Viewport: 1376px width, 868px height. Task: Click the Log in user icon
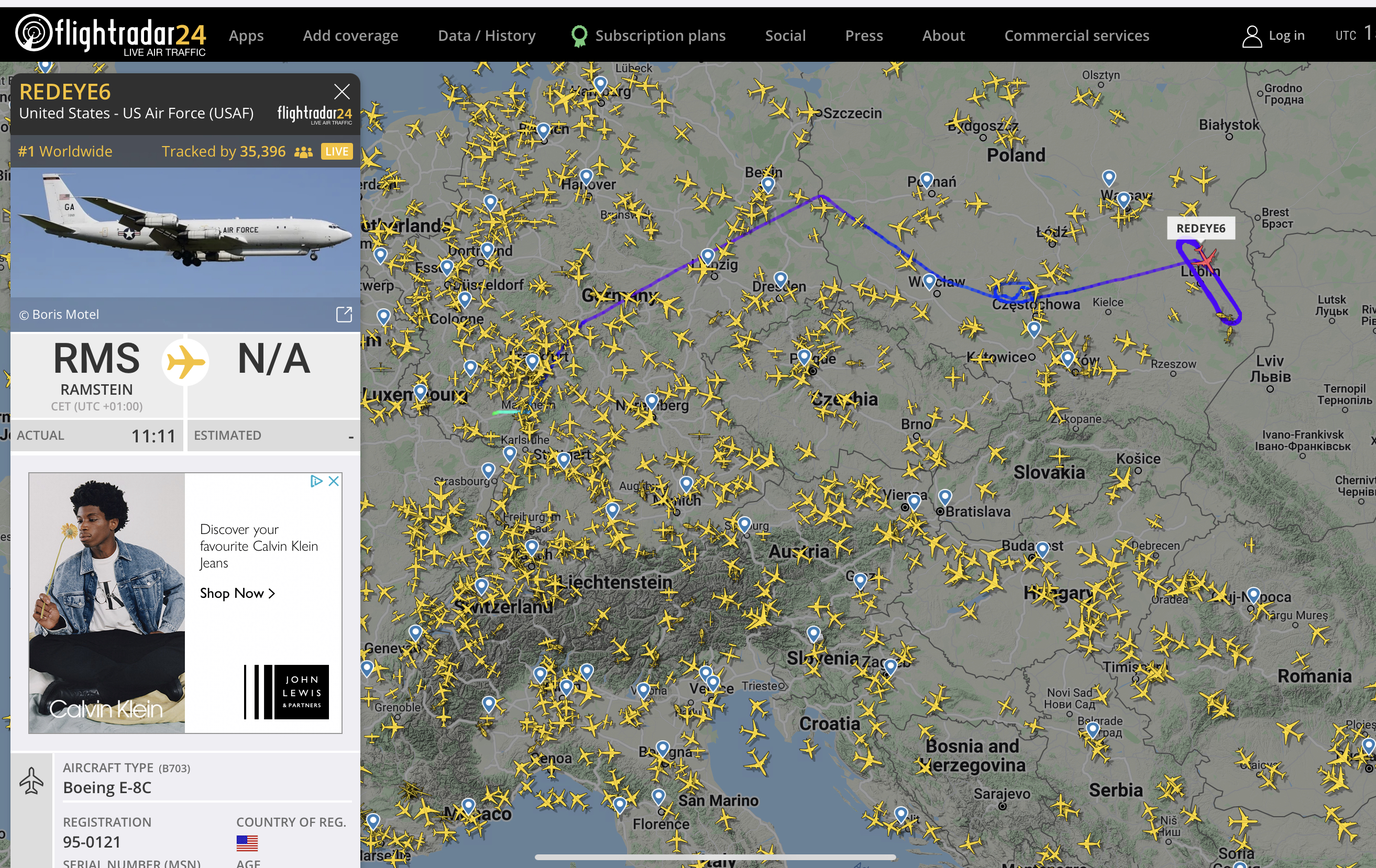(1251, 37)
